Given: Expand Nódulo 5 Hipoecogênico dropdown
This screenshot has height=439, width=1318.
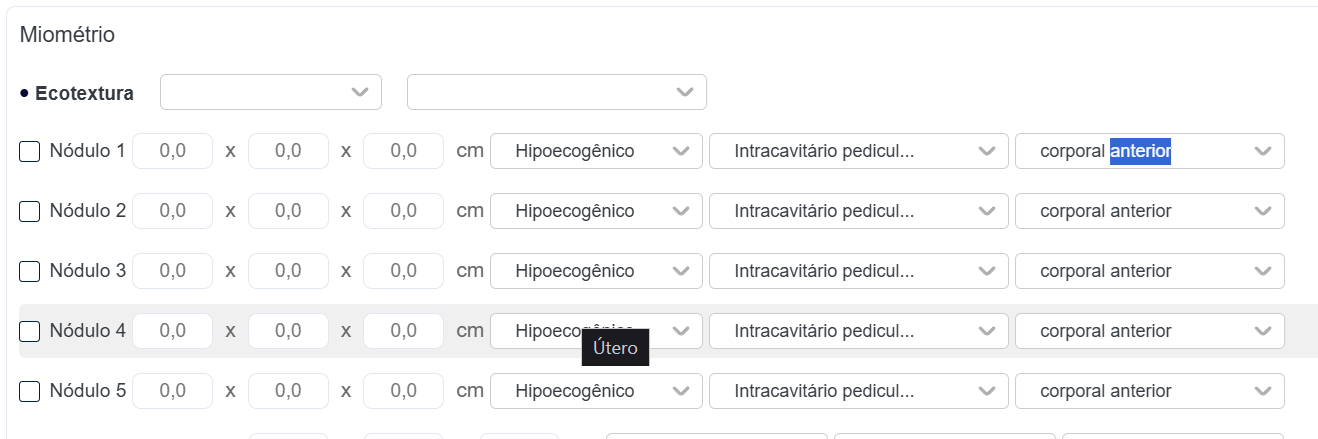Looking at the screenshot, I should click(596, 391).
